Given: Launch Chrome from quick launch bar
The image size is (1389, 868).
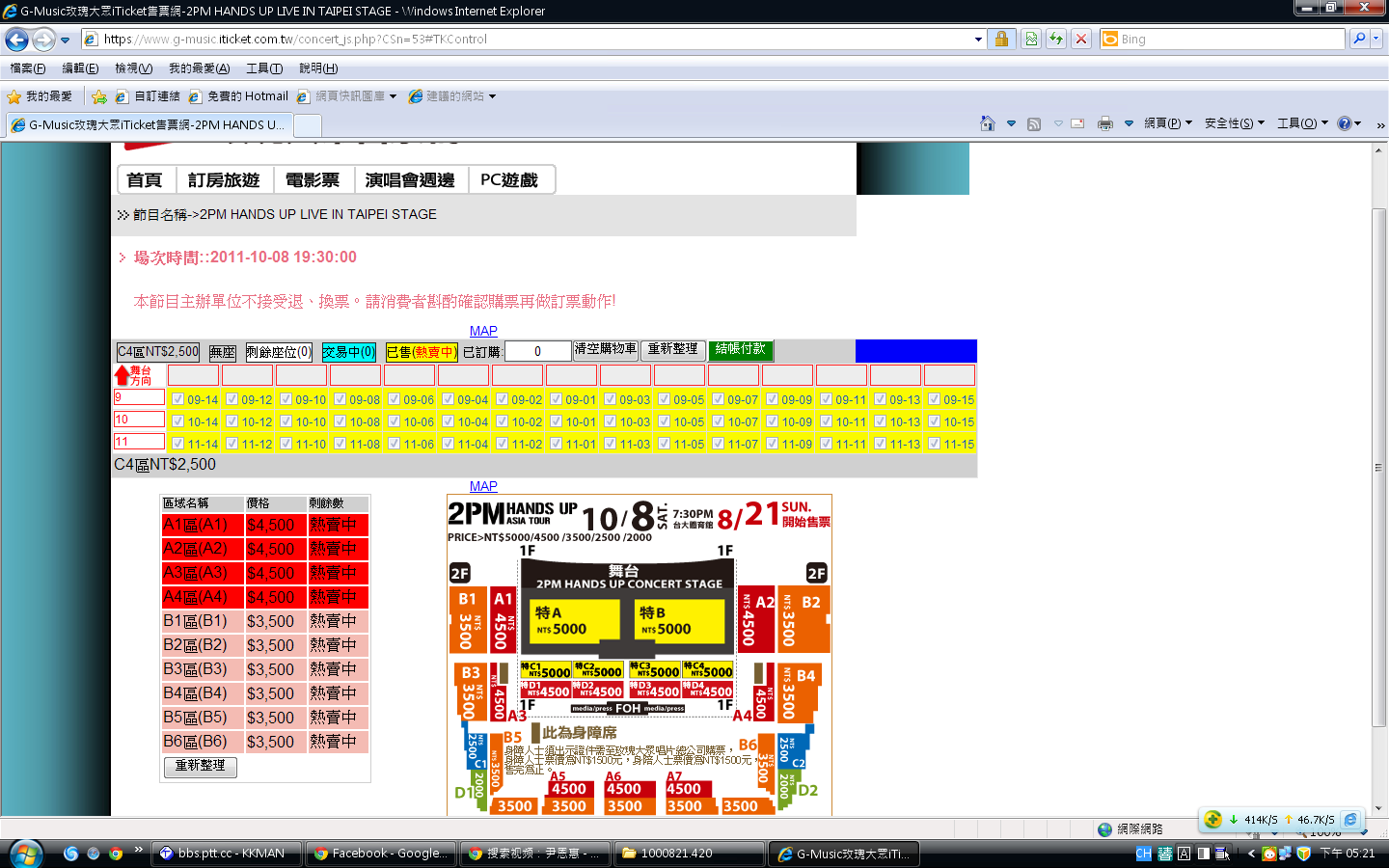Looking at the screenshot, I should click(x=116, y=854).
